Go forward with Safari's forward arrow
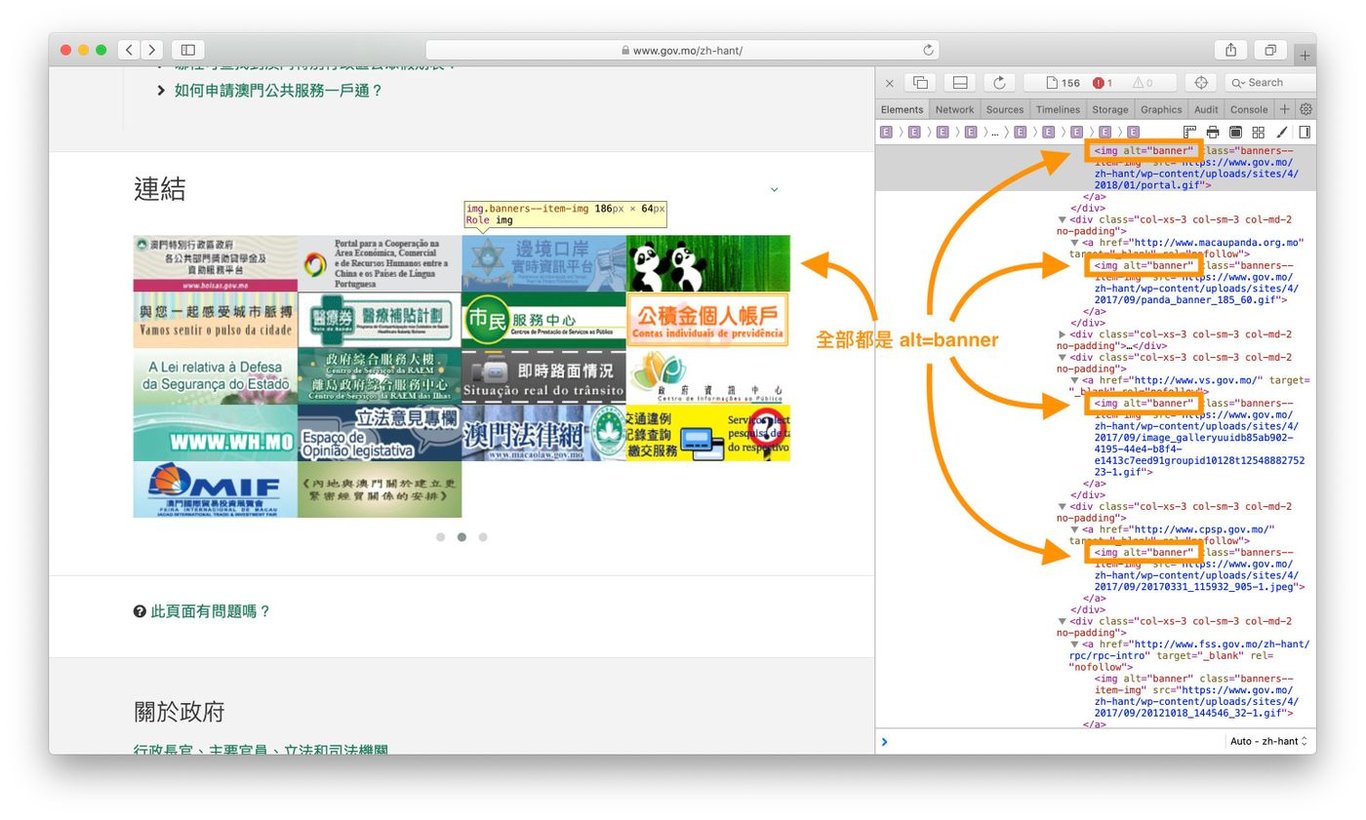 pos(152,49)
